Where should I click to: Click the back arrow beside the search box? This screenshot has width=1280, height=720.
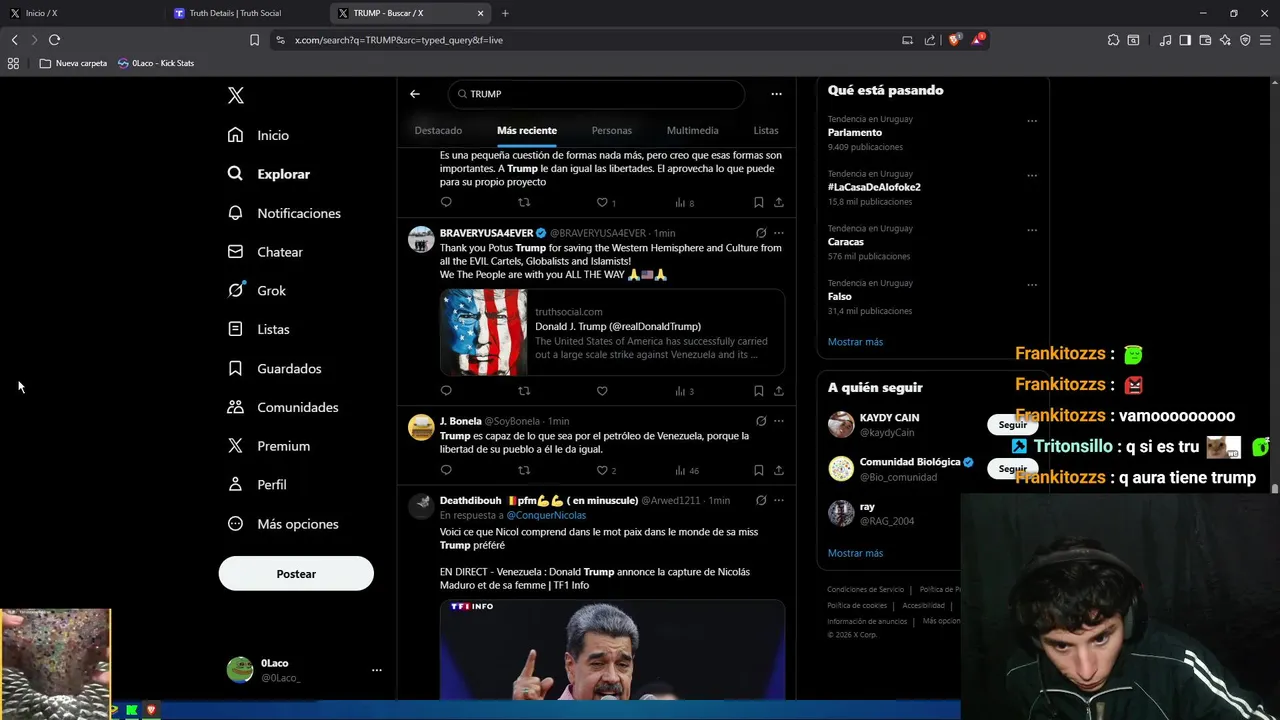[x=415, y=94]
